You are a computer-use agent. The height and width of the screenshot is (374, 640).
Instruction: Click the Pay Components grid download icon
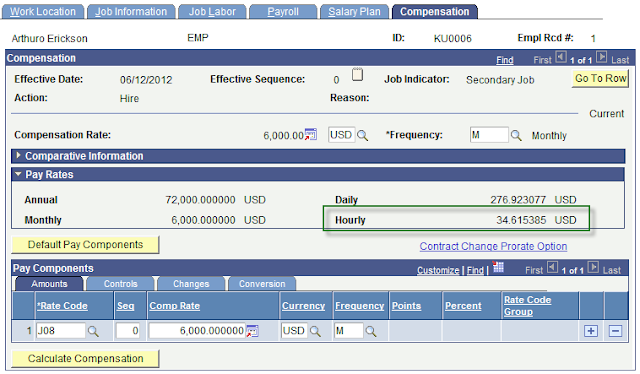[498, 267]
